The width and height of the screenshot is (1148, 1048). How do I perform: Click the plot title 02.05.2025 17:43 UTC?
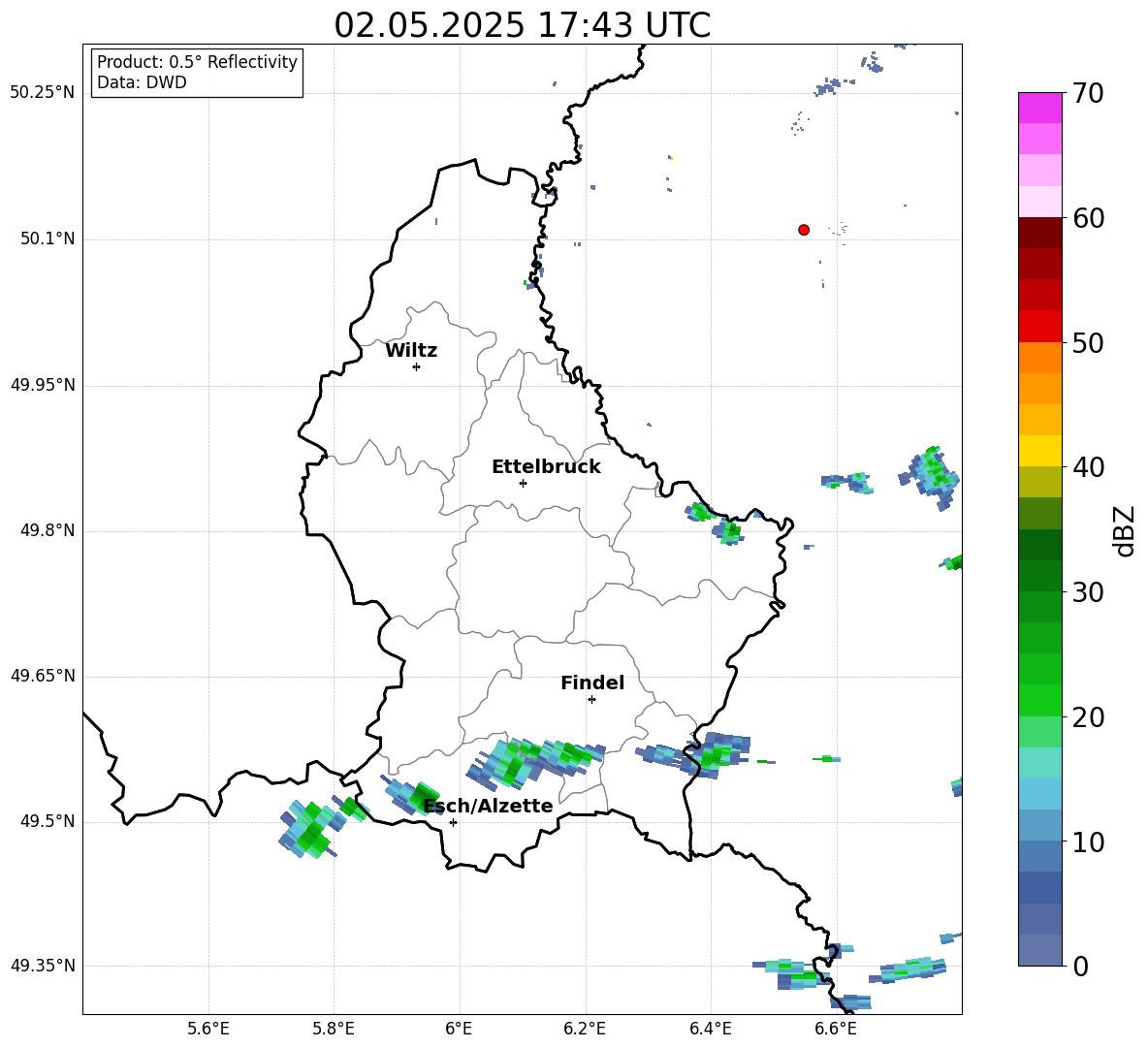click(522, 25)
